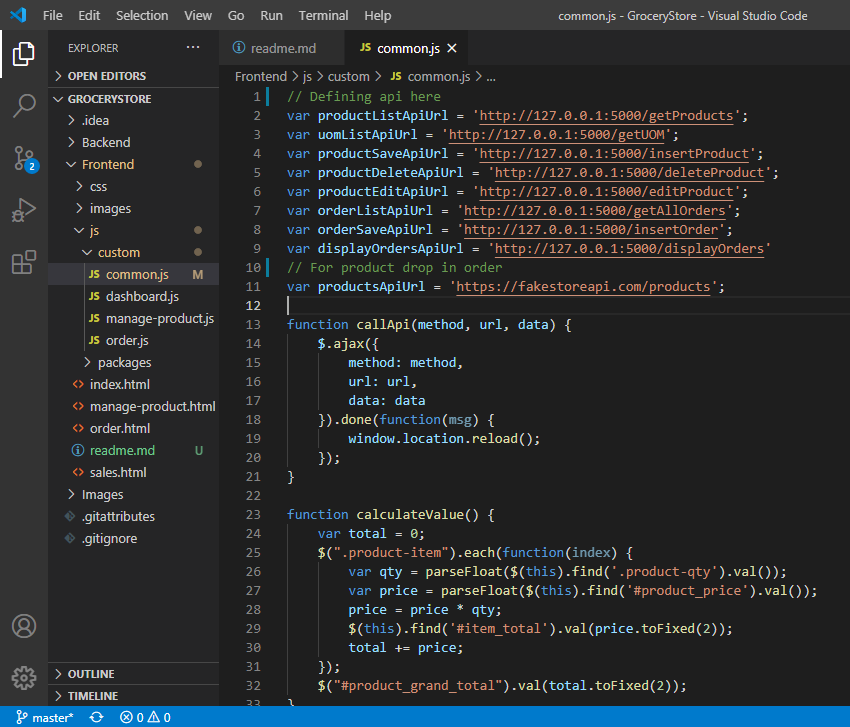Click JS icon of order.js file
Image resolution: width=850 pixels, height=727 pixels.
[x=94, y=340]
